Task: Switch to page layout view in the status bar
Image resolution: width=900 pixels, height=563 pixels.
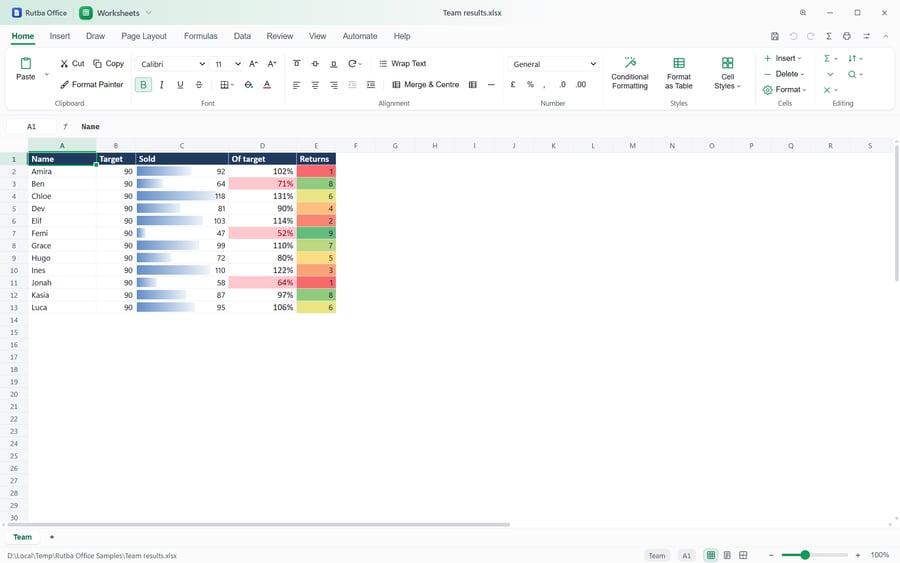Action: [x=727, y=555]
